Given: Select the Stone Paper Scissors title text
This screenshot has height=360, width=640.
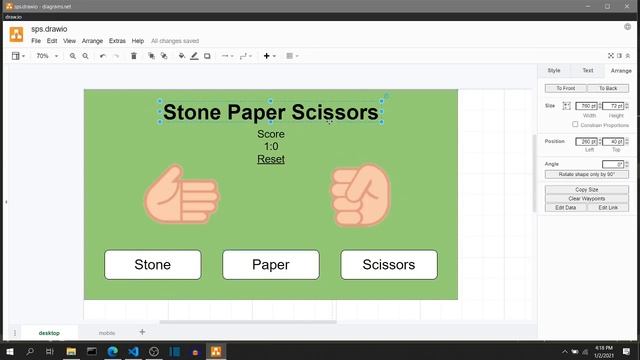Looking at the screenshot, I should (x=271, y=112).
